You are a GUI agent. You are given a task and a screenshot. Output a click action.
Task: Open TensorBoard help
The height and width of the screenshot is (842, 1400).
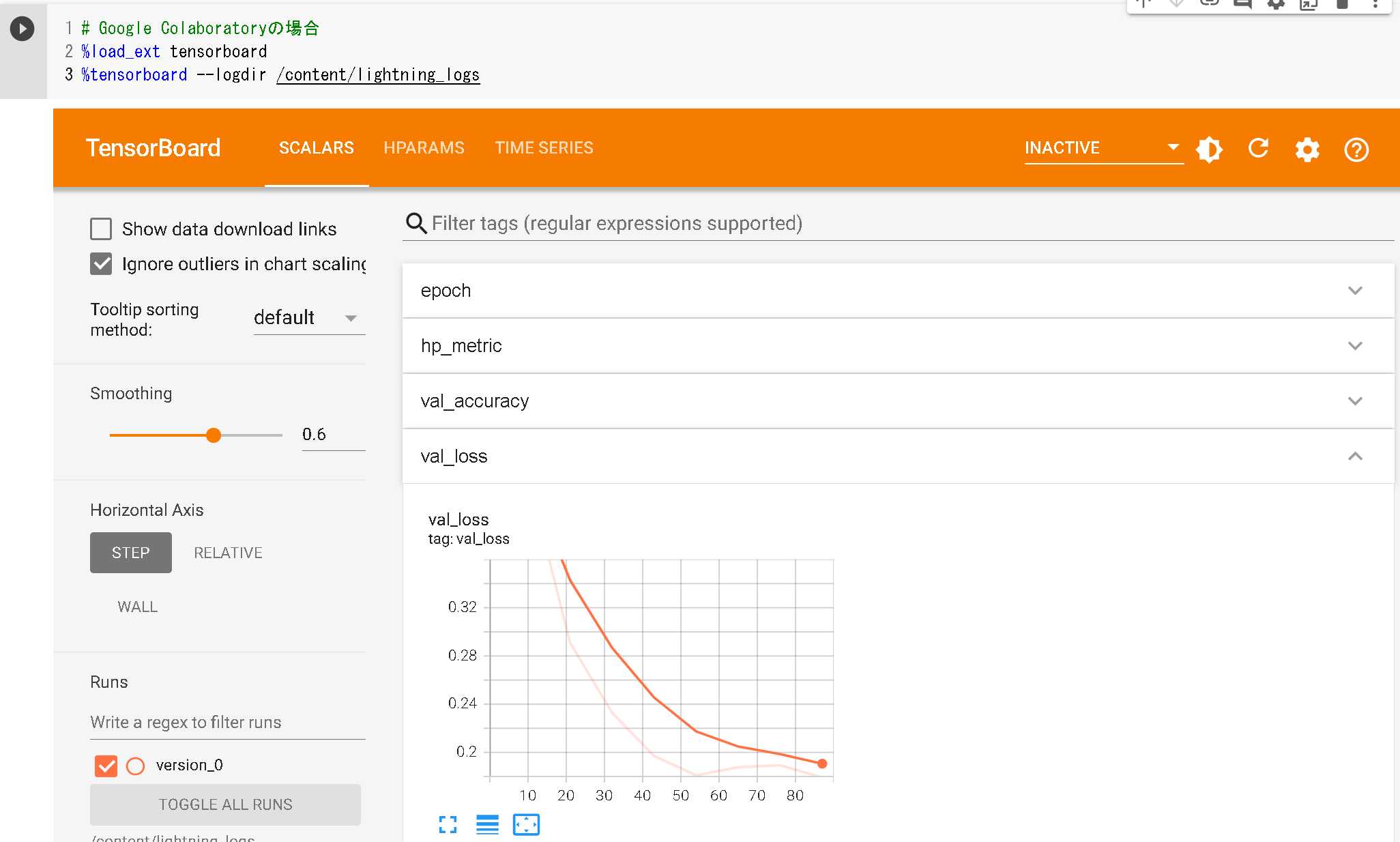pos(1356,149)
